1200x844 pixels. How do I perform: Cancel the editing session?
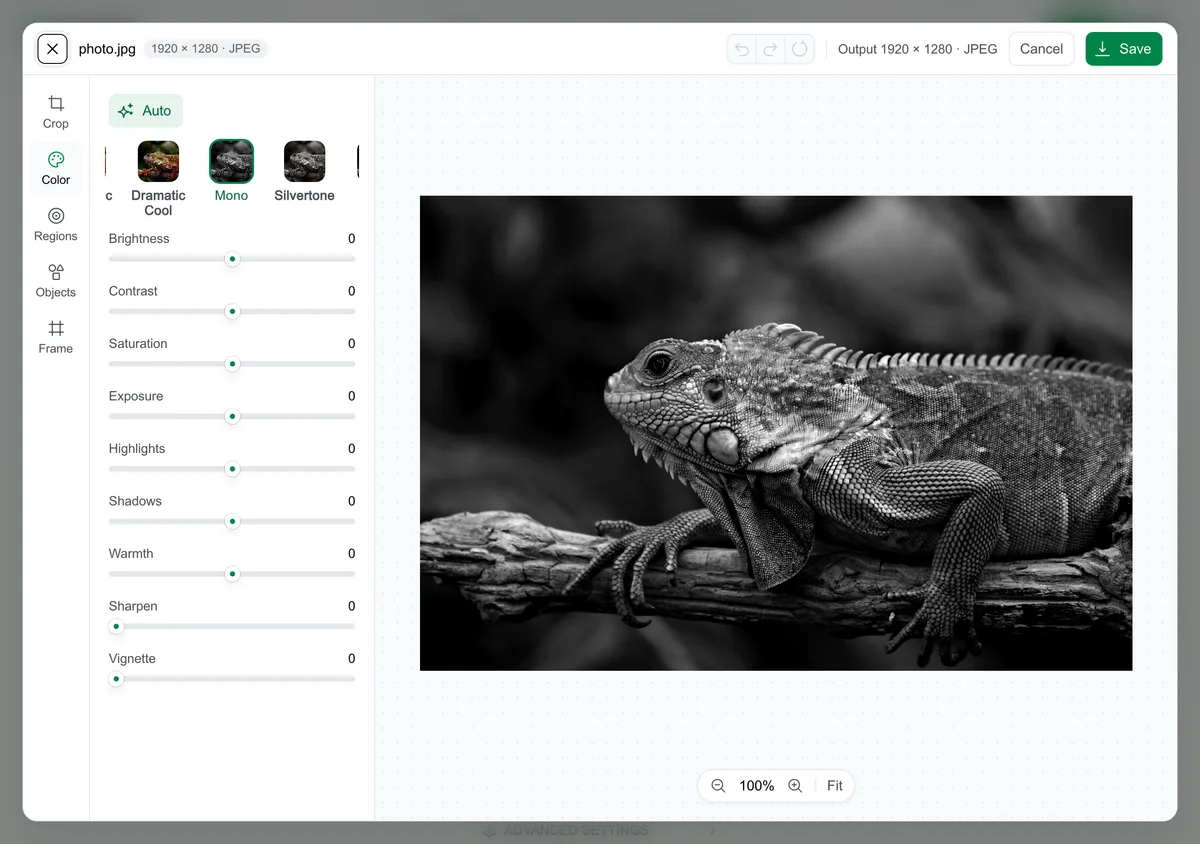(1041, 49)
